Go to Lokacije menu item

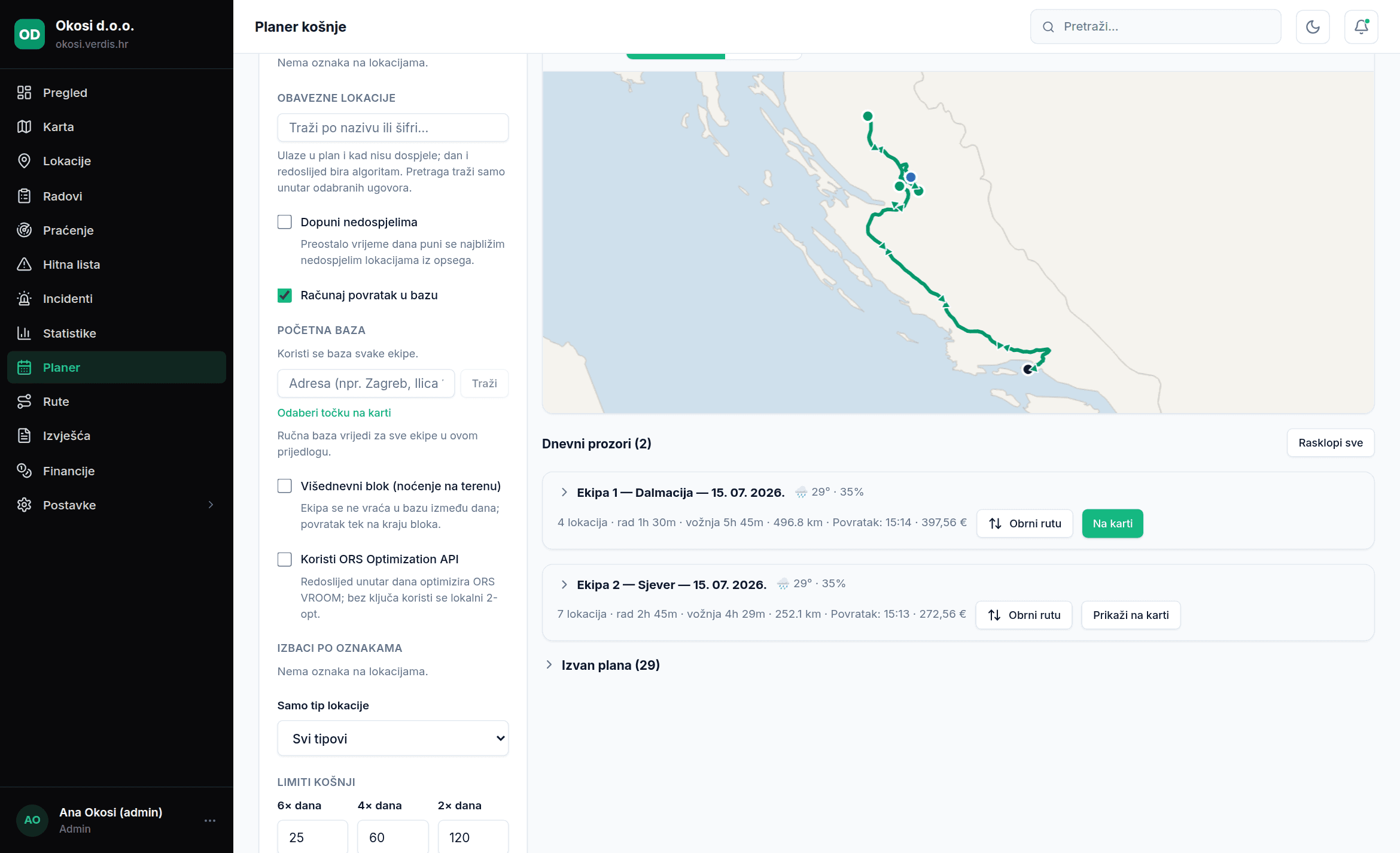click(117, 161)
